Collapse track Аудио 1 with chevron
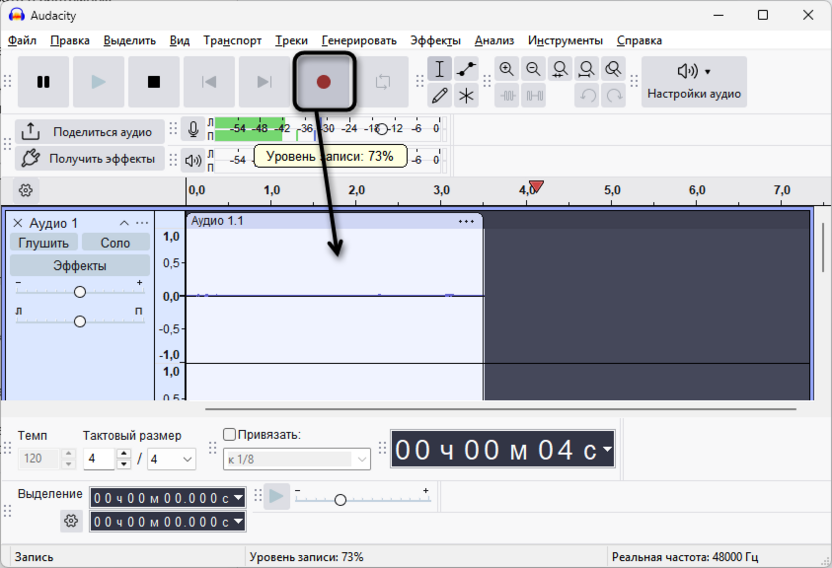832x568 pixels. [x=124, y=223]
